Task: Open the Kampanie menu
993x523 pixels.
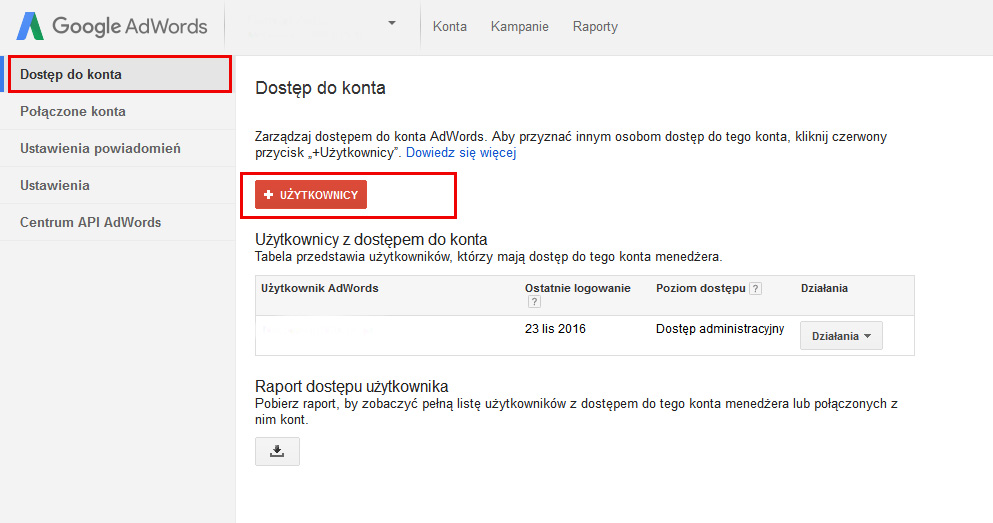Action: click(x=519, y=27)
